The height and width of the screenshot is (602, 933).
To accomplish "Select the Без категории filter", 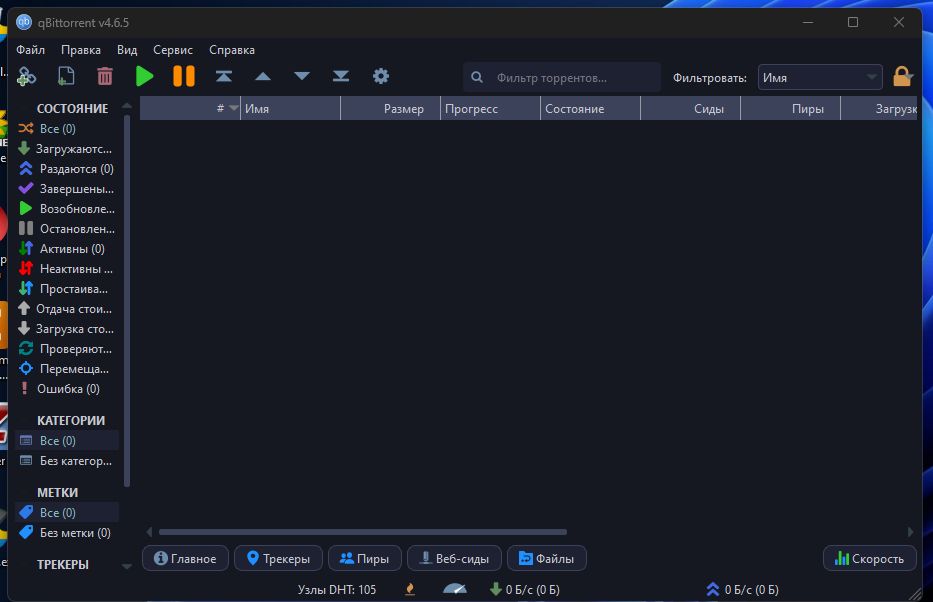I will pos(67,460).
